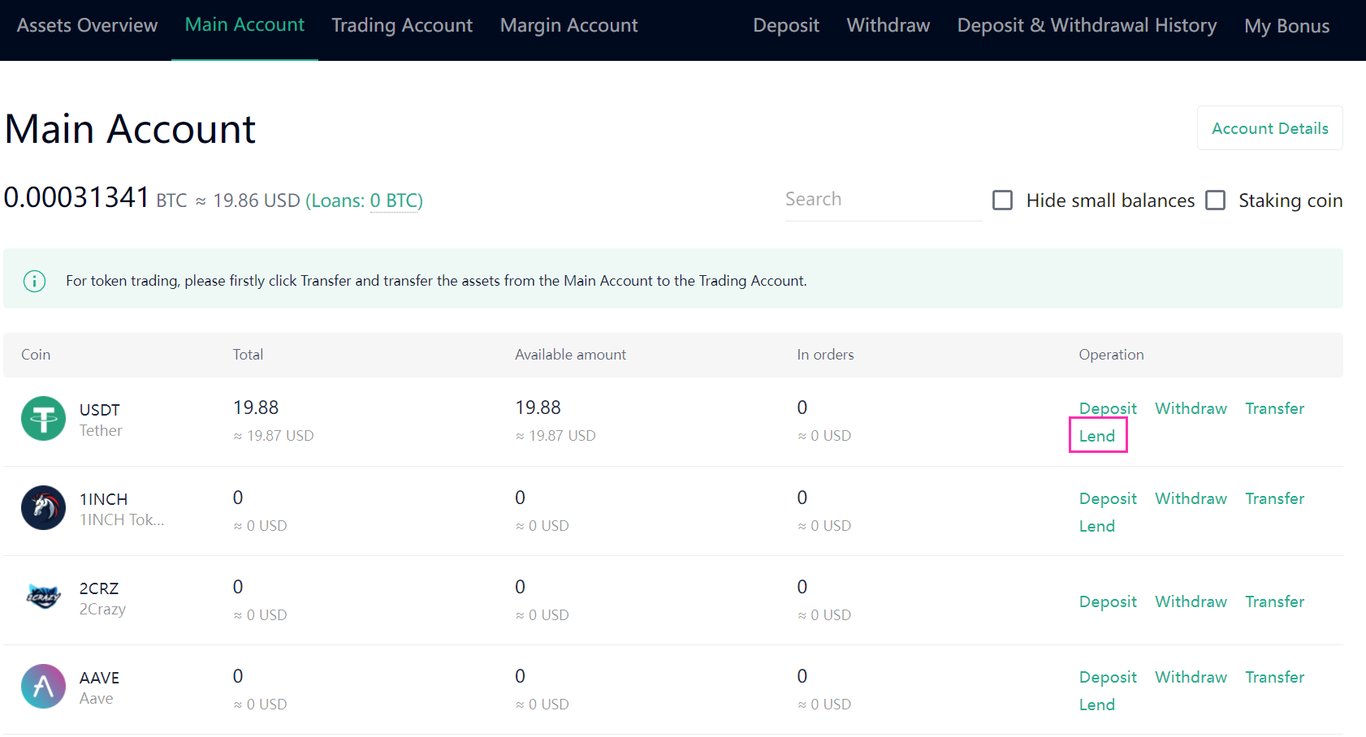Viewport: 1366px width, 737px height.
Task: Click the AAVE coin icon
Action: [42, 687]
